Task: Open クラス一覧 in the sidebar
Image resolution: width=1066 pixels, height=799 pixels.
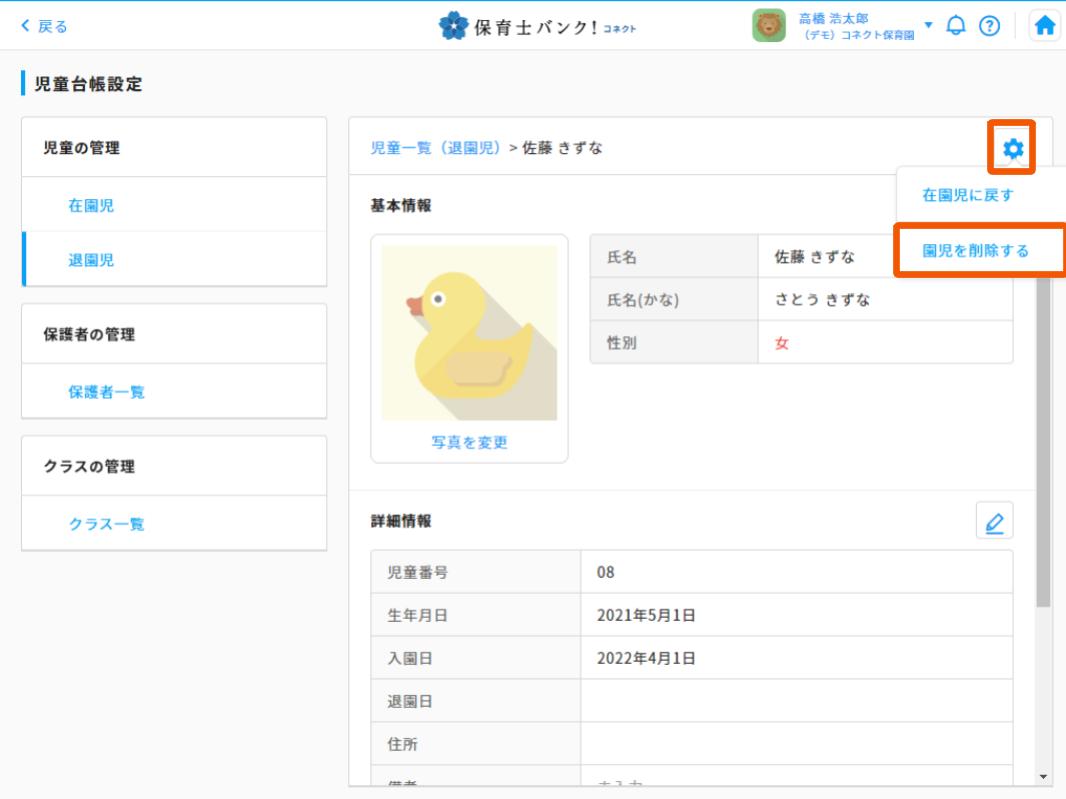Action: [x=106, y=524]
